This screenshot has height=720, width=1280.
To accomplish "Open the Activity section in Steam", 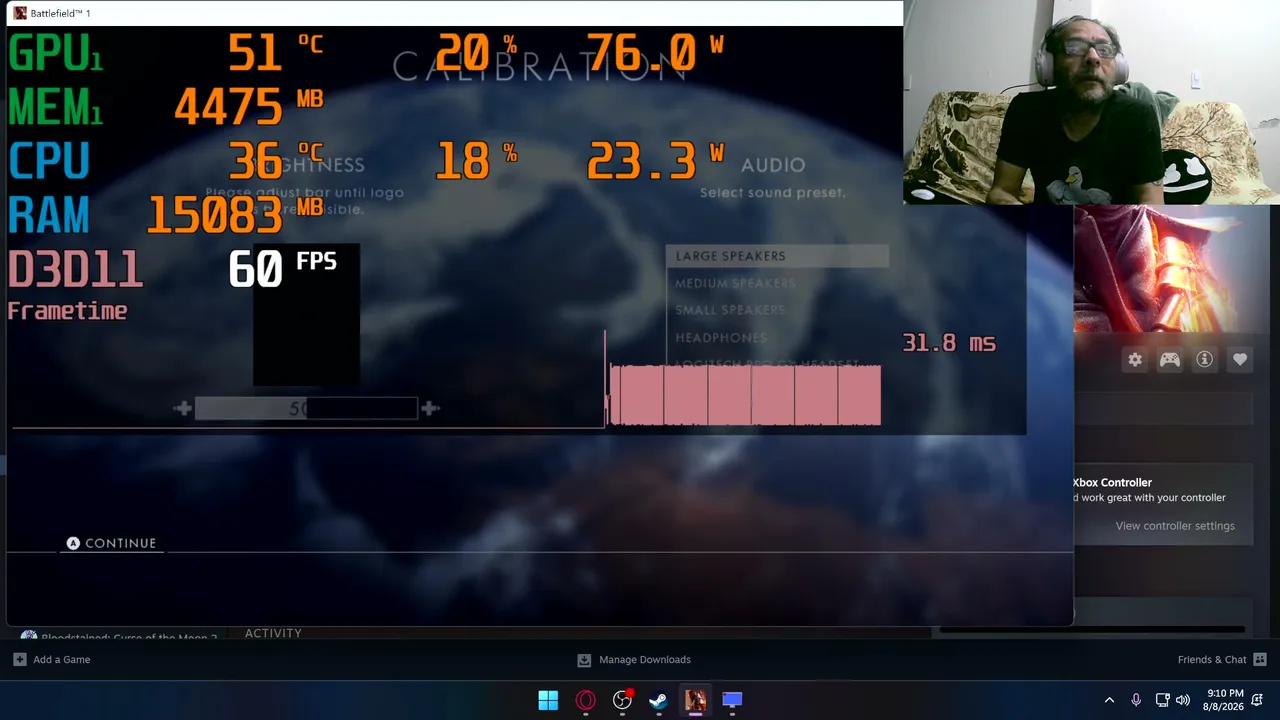I will [273, 633].
